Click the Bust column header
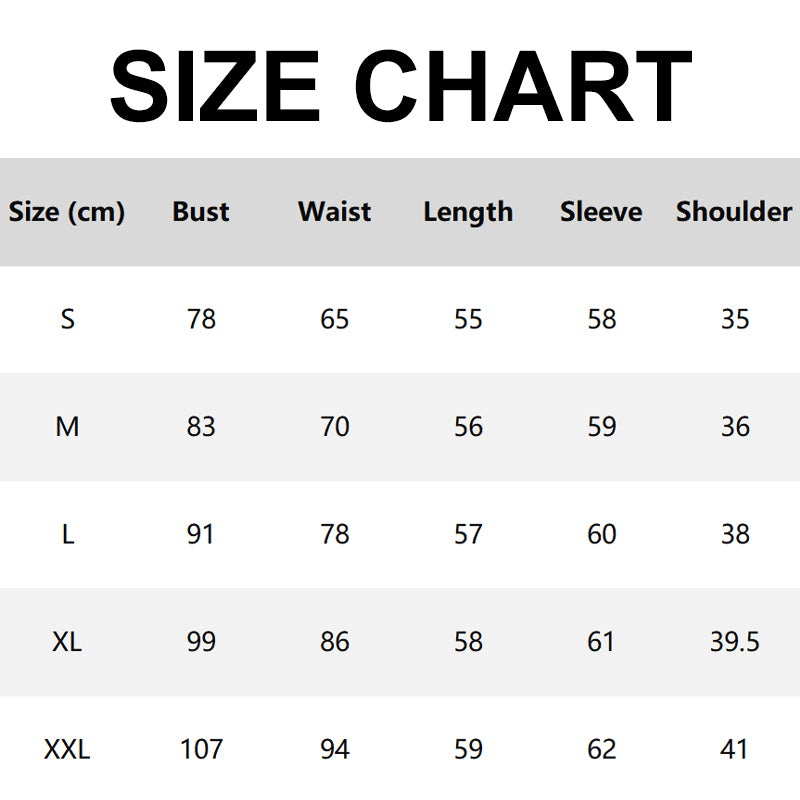Viewport: 800px width, 800px height. point(201,212)
